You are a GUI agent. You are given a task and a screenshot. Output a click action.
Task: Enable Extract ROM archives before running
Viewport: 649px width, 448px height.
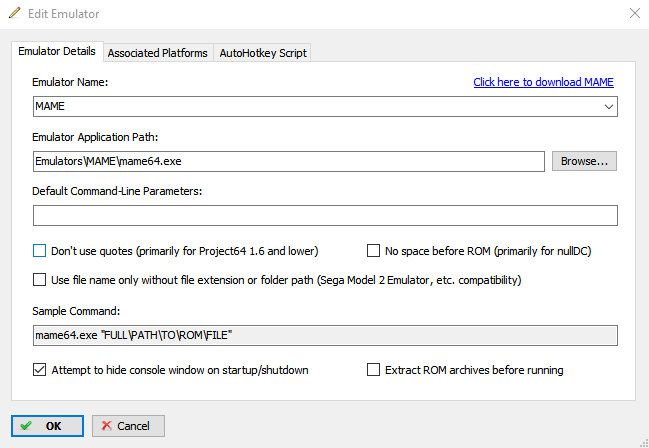click(x=373, y=369)
